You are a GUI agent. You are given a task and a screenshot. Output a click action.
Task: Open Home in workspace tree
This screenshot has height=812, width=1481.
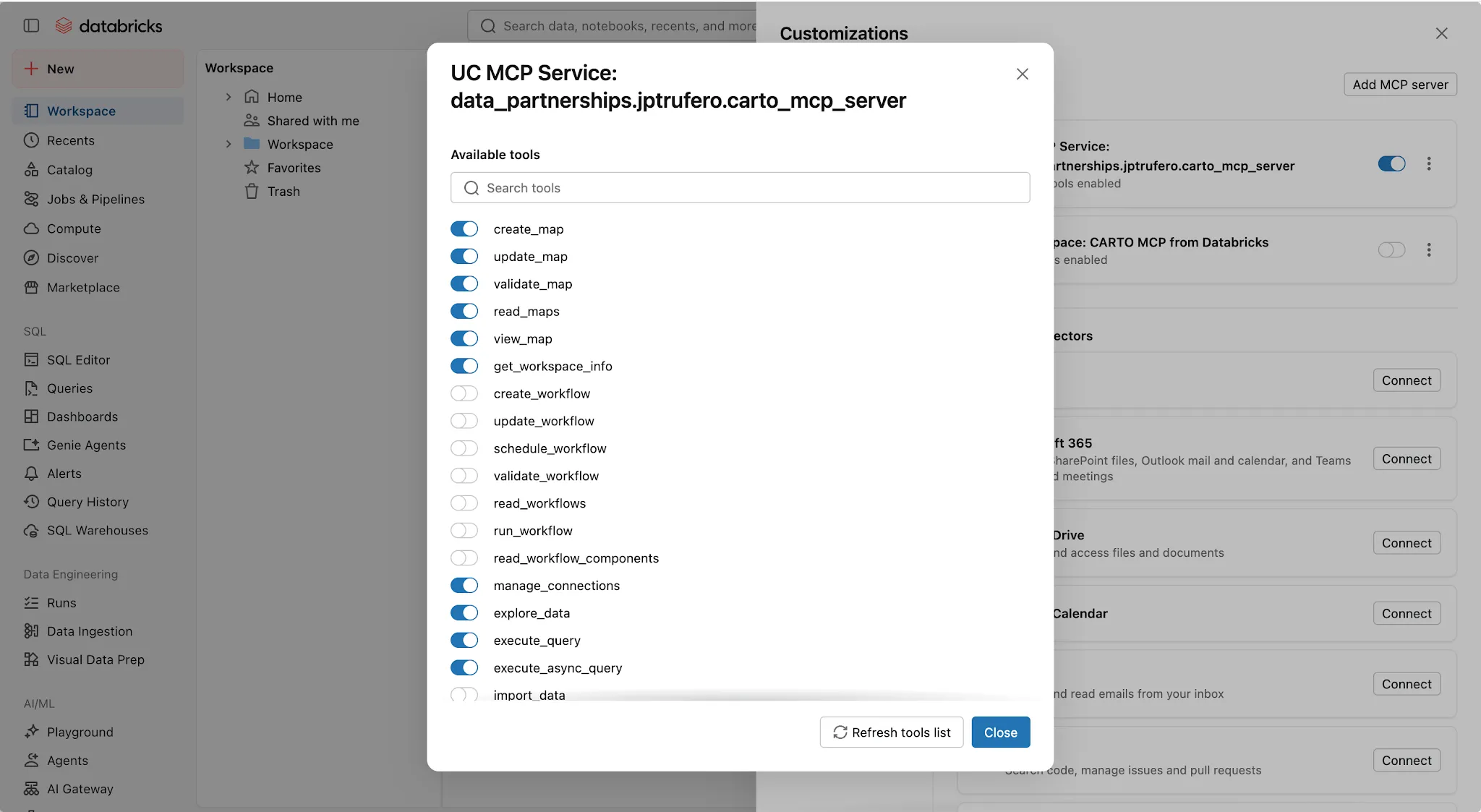tap(284, 97)
